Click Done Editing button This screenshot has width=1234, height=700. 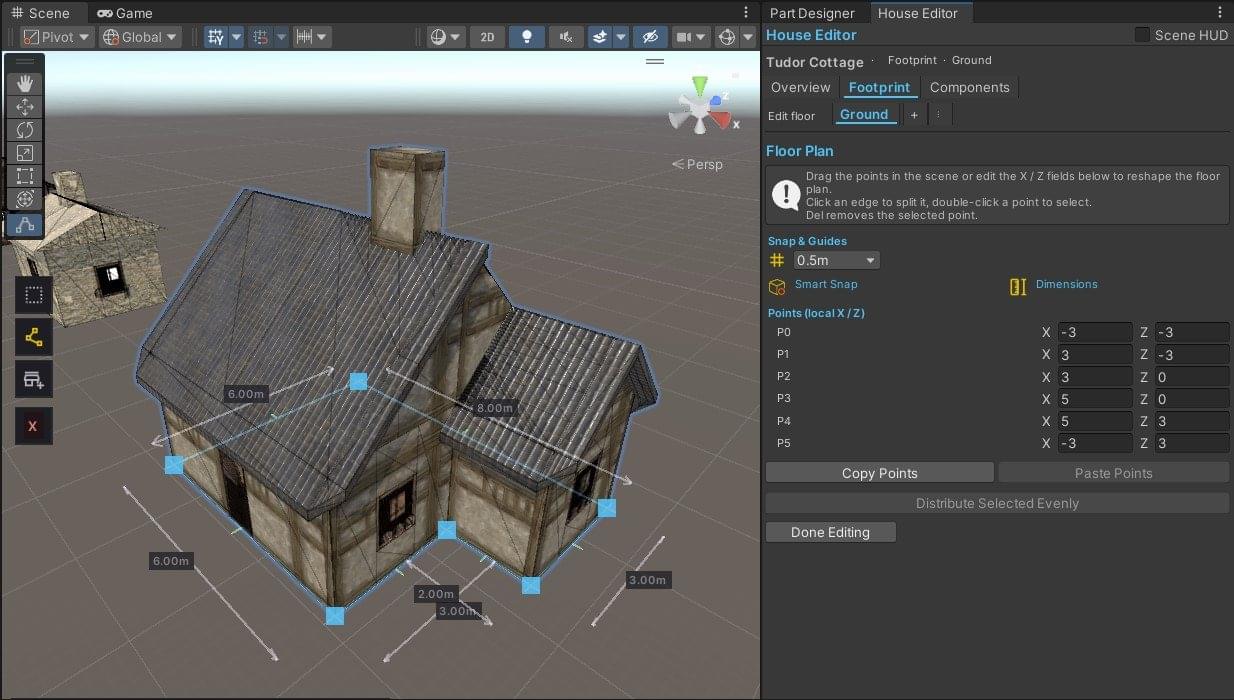830,532
